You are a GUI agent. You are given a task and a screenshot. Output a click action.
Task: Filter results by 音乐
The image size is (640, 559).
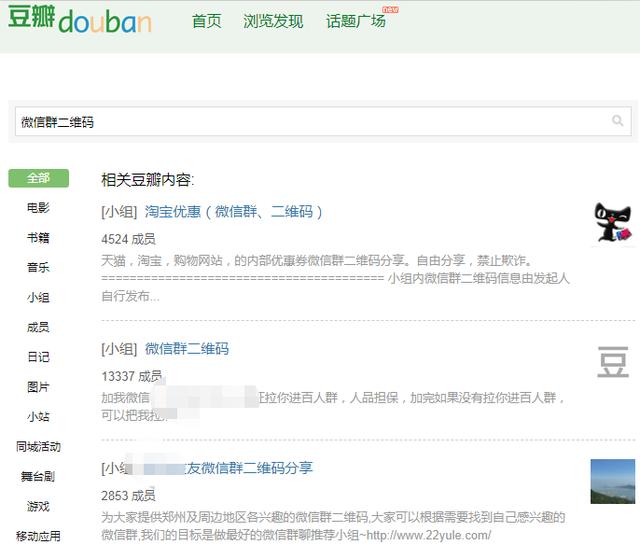38,267
